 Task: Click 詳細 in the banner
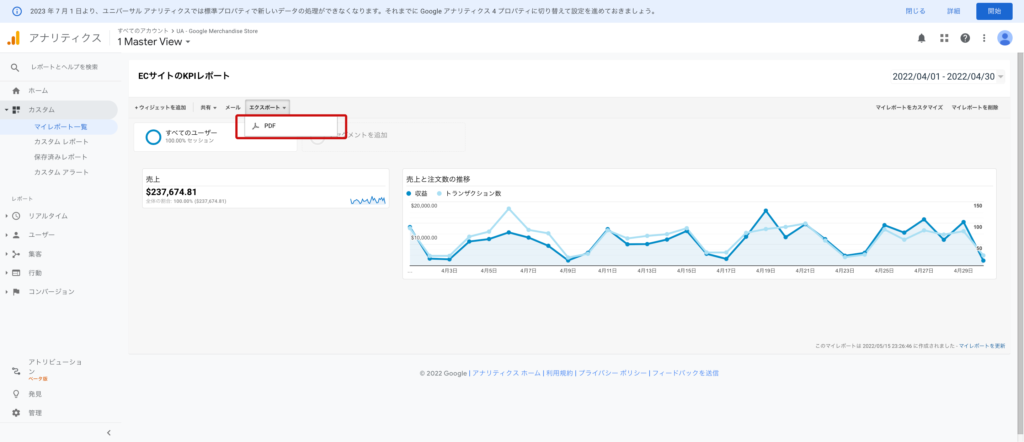953,11
